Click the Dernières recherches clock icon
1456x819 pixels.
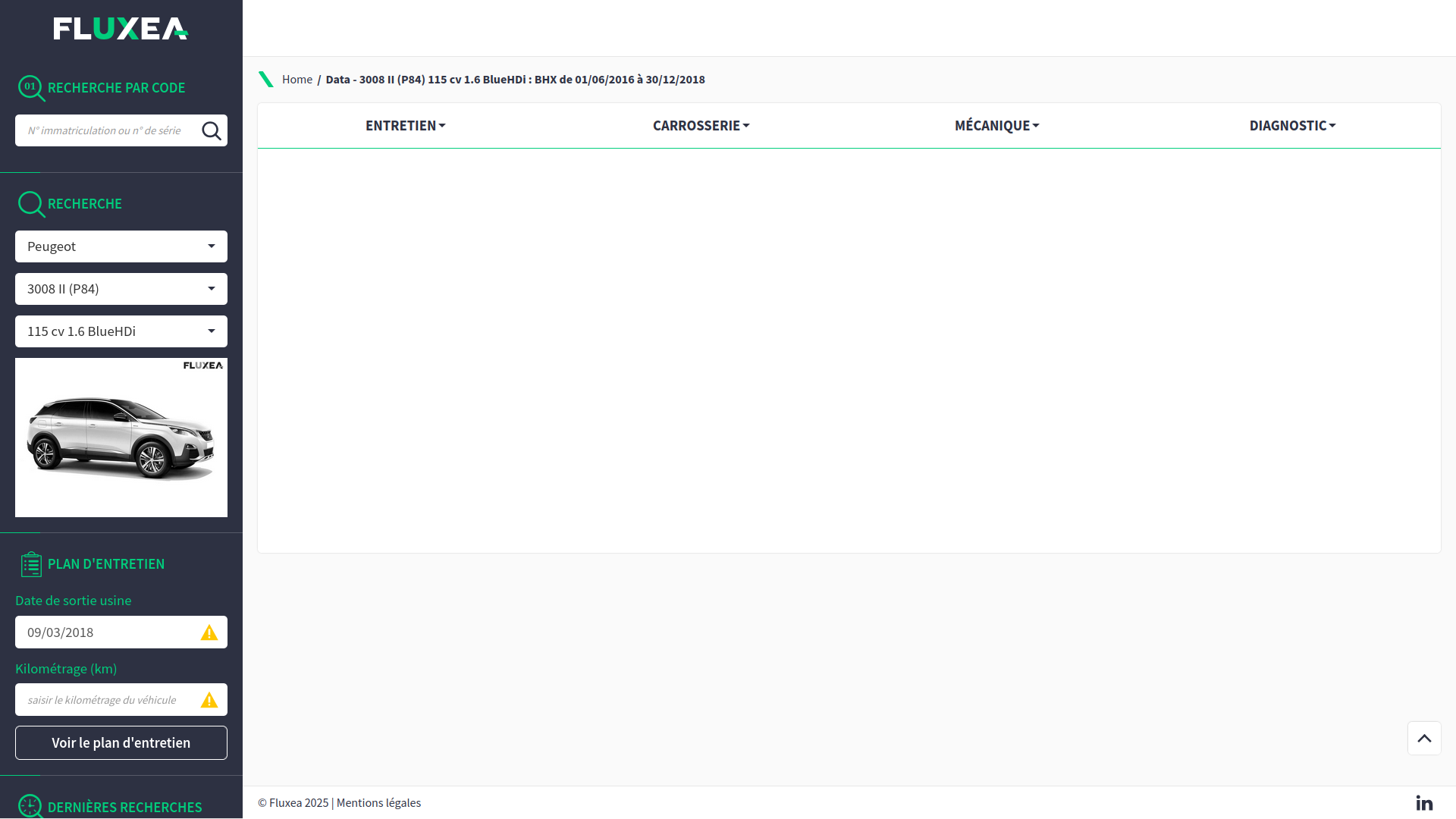[31, 806]
